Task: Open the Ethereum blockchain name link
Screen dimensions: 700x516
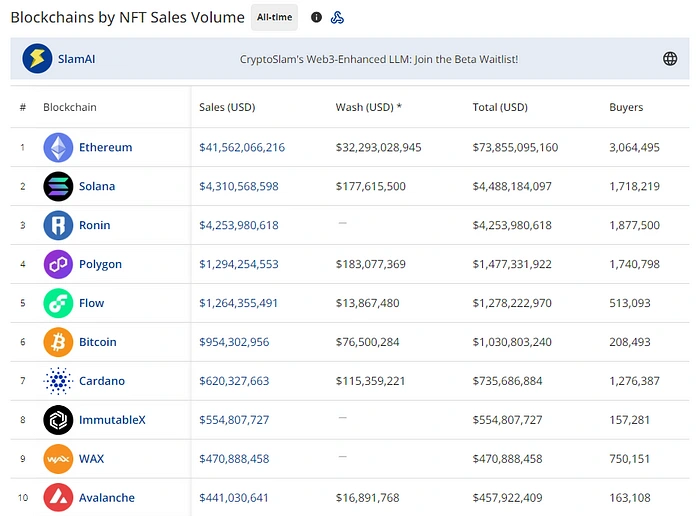Action: point(105,148)
